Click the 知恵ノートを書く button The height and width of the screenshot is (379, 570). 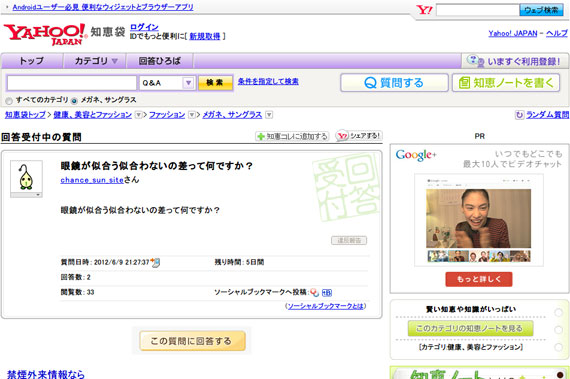[506, 83]
